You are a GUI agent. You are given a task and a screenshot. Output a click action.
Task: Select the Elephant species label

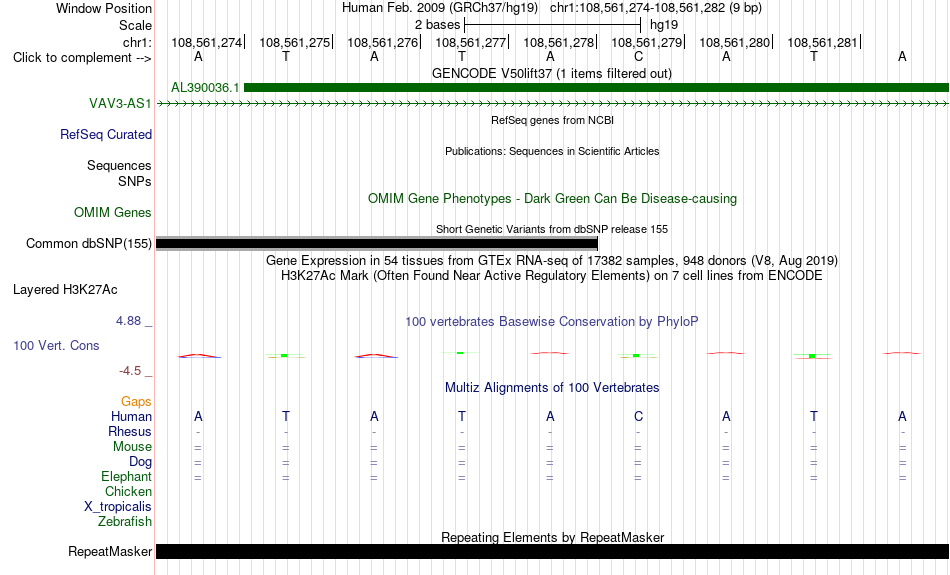pos(127,477)
